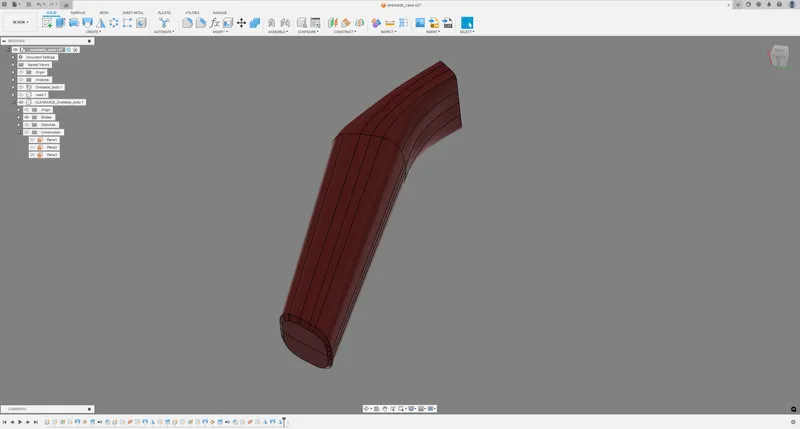Click the Extrude tool icon
Viewport: 800px width, 429px height.
tap(60, 22)
